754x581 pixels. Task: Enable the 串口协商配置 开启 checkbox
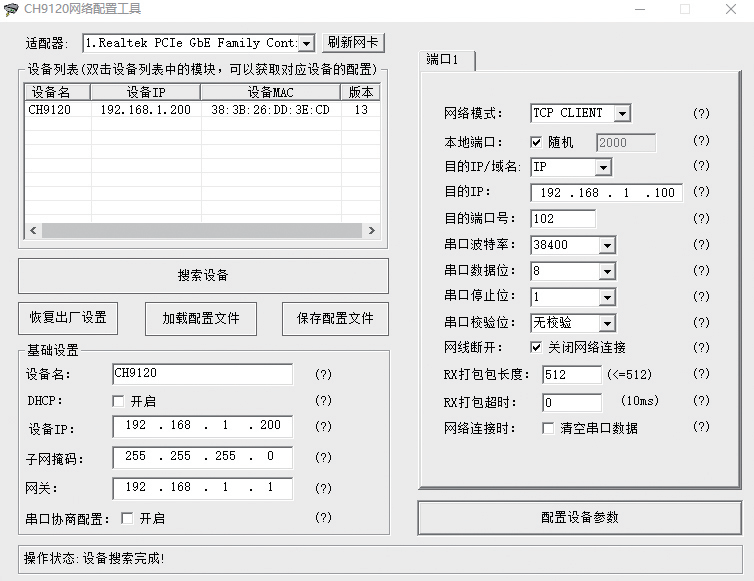127,518
